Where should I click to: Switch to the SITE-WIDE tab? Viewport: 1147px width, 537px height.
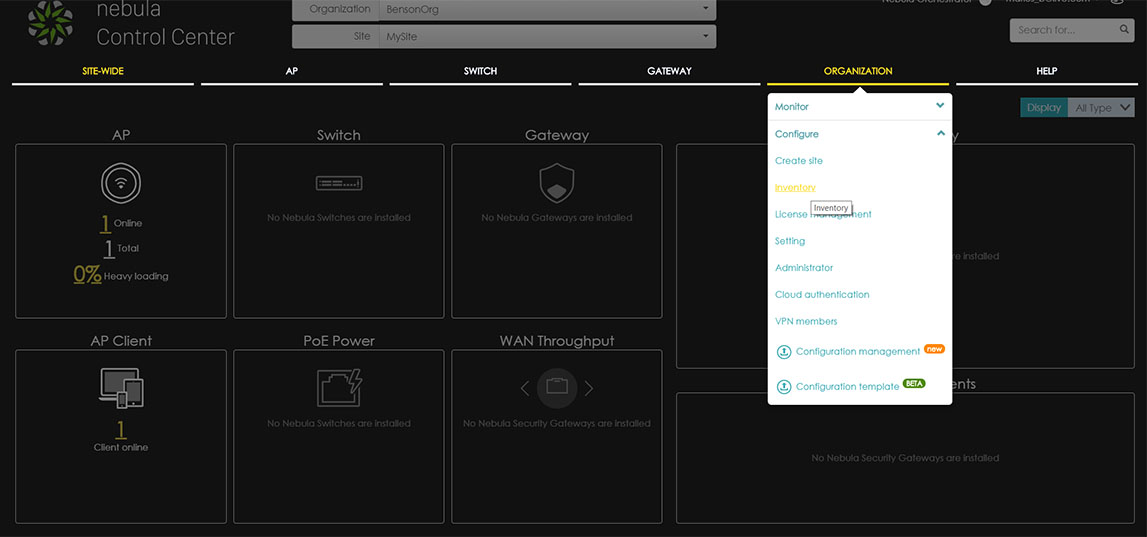pos(102,72)
